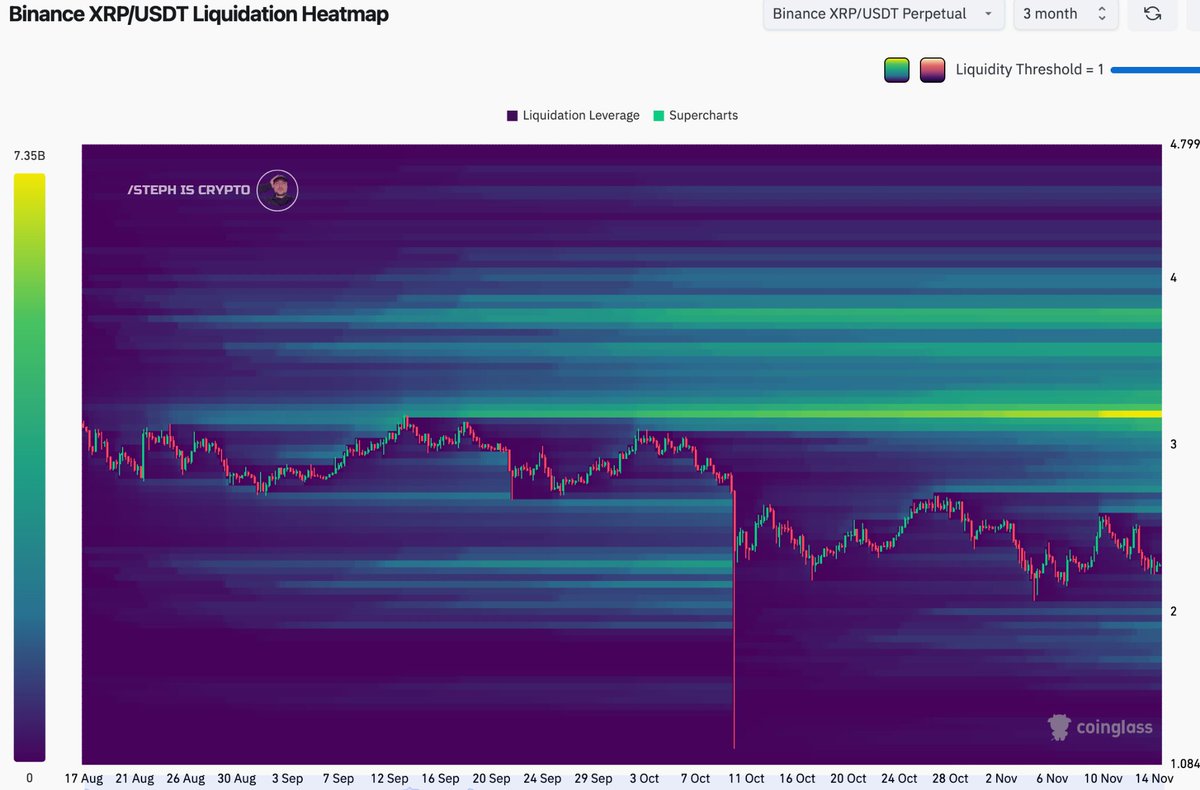Click the green-yellow gradient palette icon
The width and height of the screenshot is (1200, 790).
pyautogui.click(x=896, y=69)
